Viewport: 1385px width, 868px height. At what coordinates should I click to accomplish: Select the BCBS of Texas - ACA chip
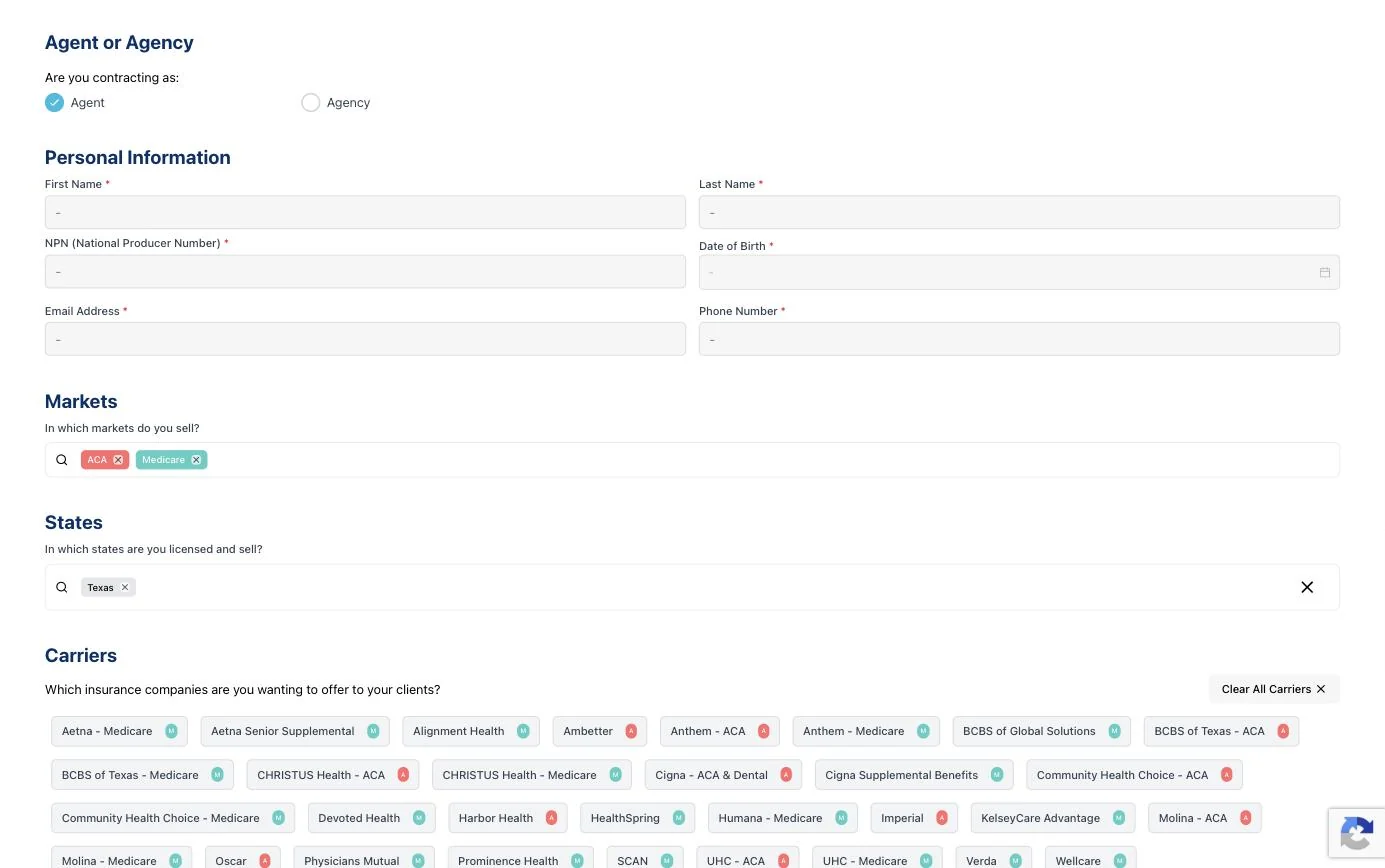point(1221,731)
